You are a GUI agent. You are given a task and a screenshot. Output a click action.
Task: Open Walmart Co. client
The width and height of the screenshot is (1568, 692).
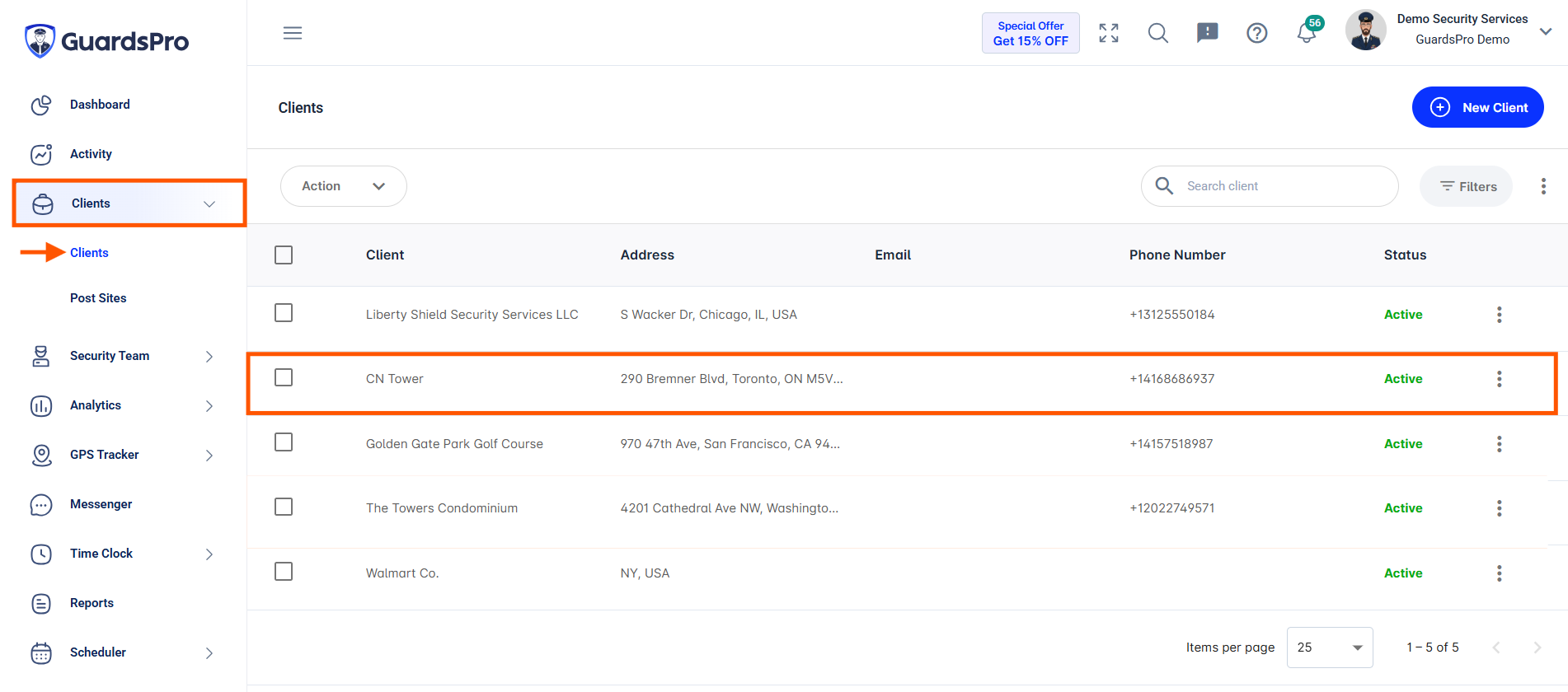(402, 573)
